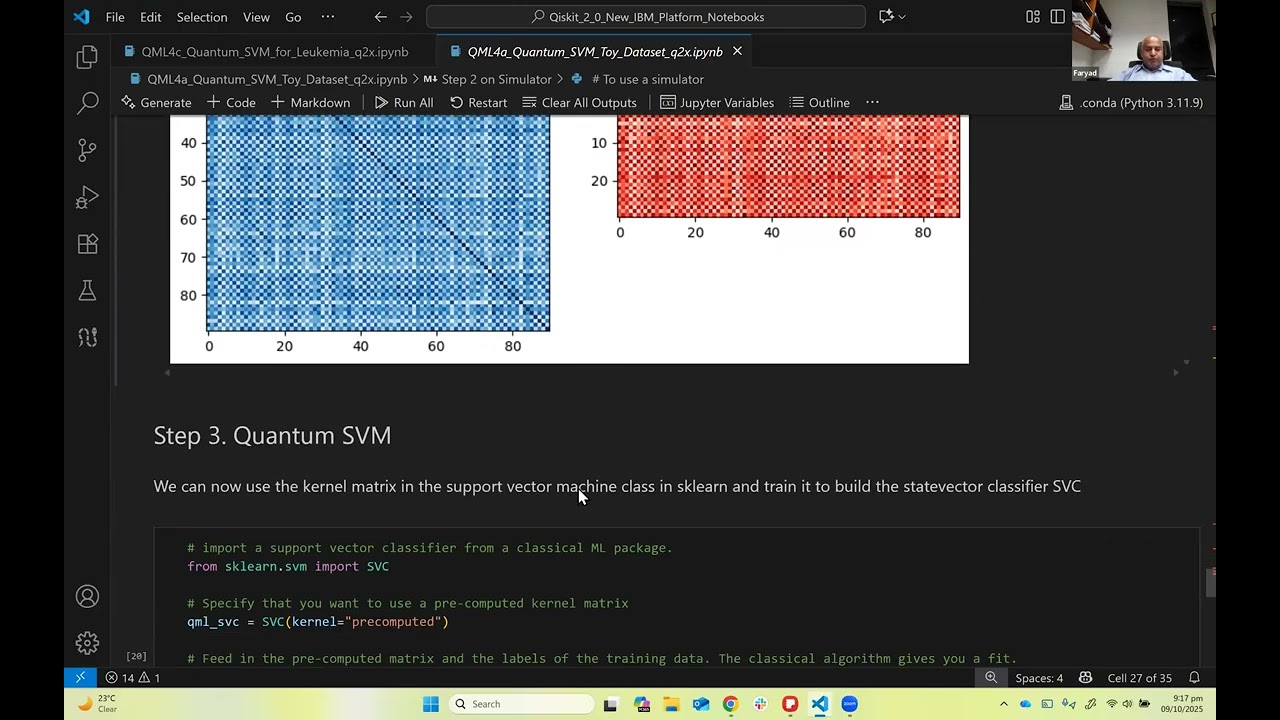This screenshot has height=720, width=1280.
Task: Open the Edit menu
Action: click(151, 17)
